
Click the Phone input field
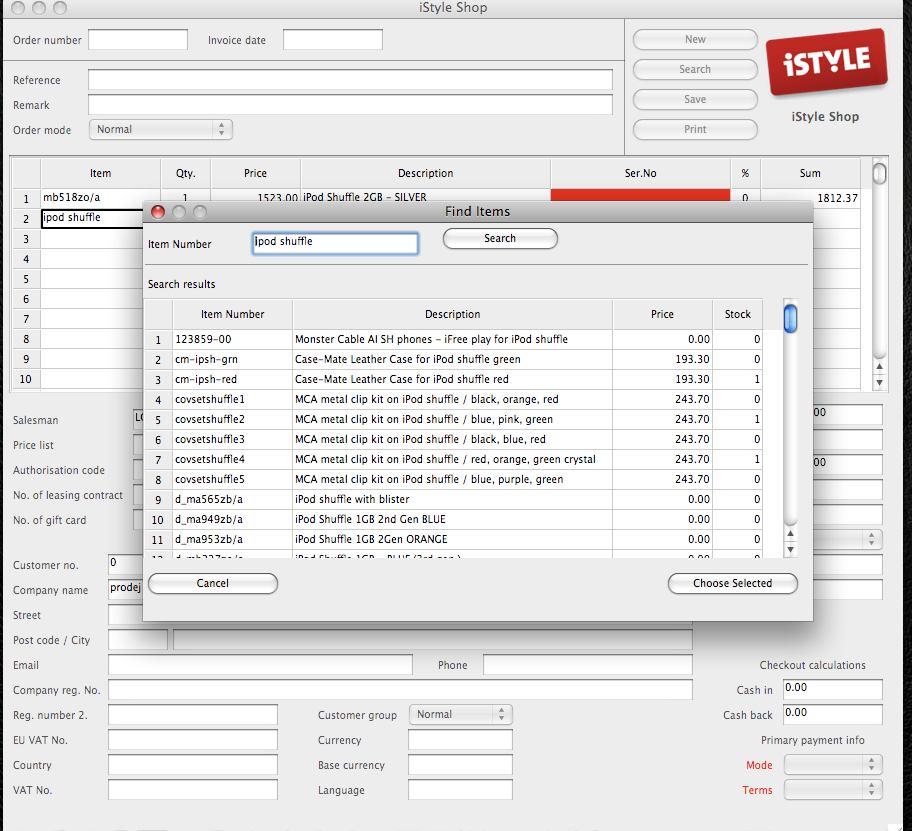pyautogui.click(x=587, y=665)
